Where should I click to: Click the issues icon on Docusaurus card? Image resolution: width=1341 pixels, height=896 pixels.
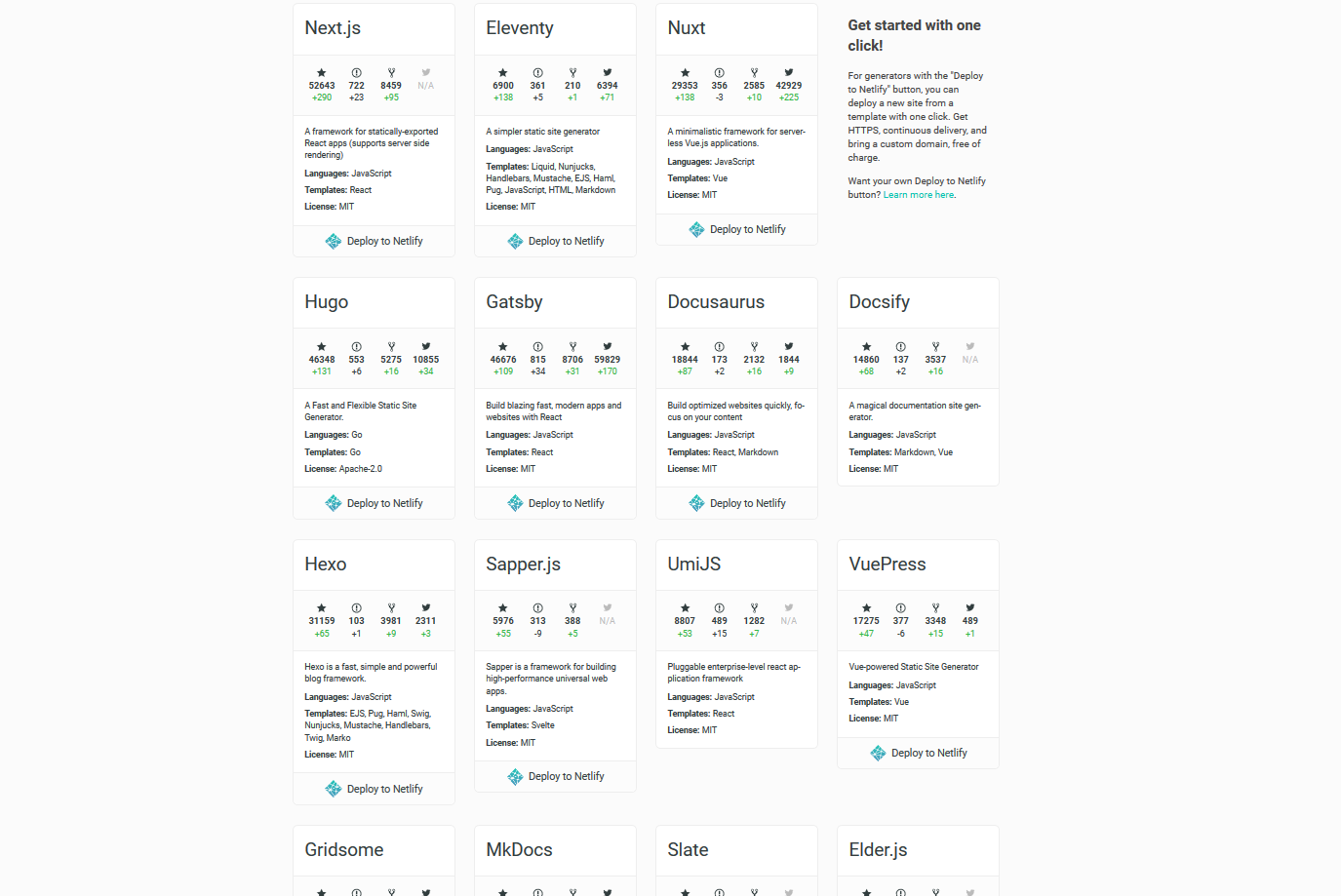click(x=720, y=347)
